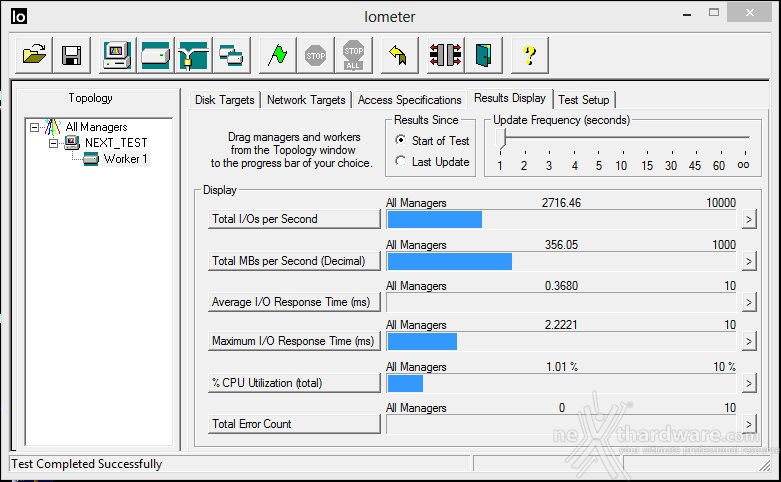Click All Managers tree icon
The image size is (781, 482).
pos(52,127)
